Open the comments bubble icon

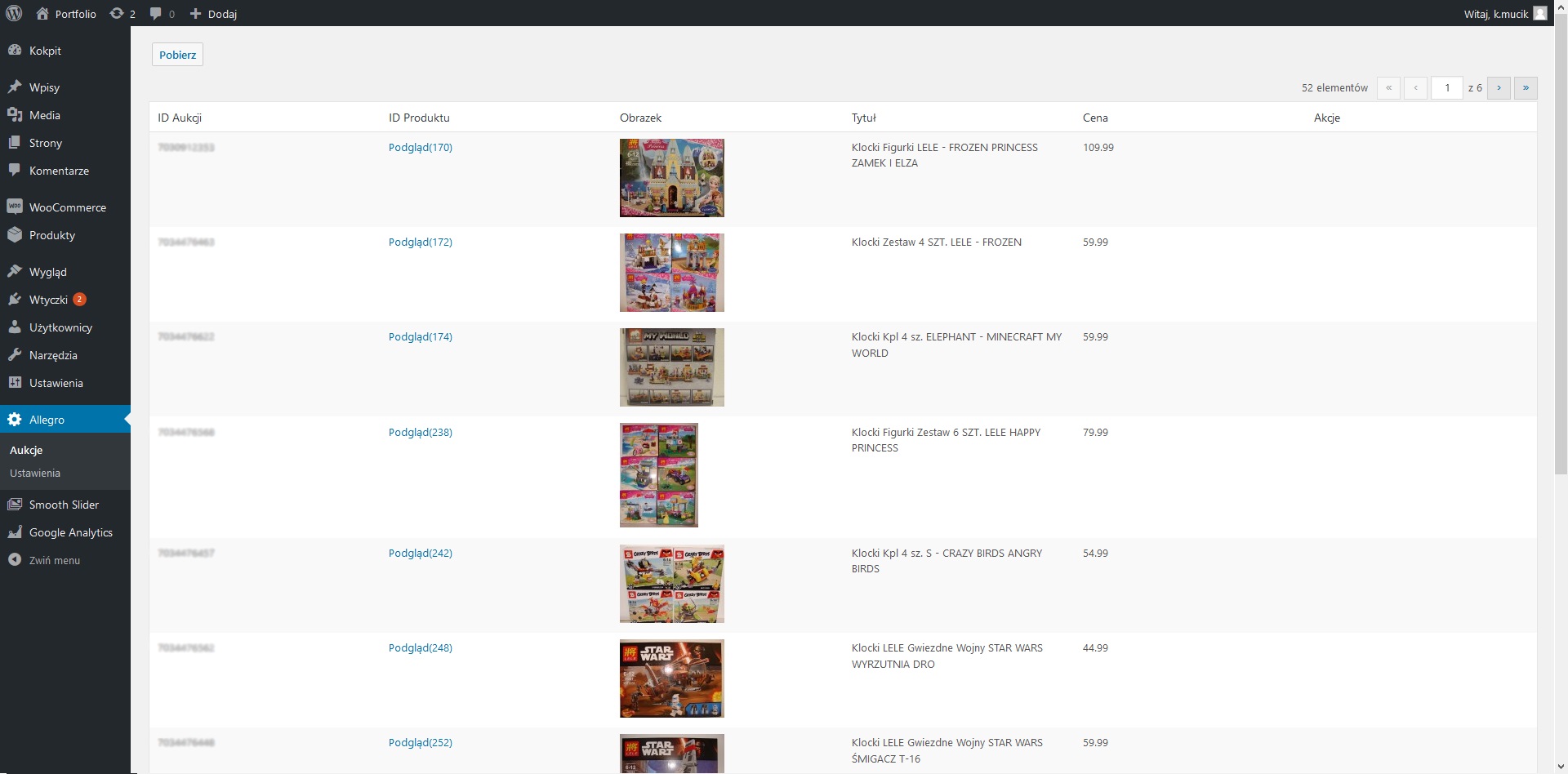[x=156, y=13]
